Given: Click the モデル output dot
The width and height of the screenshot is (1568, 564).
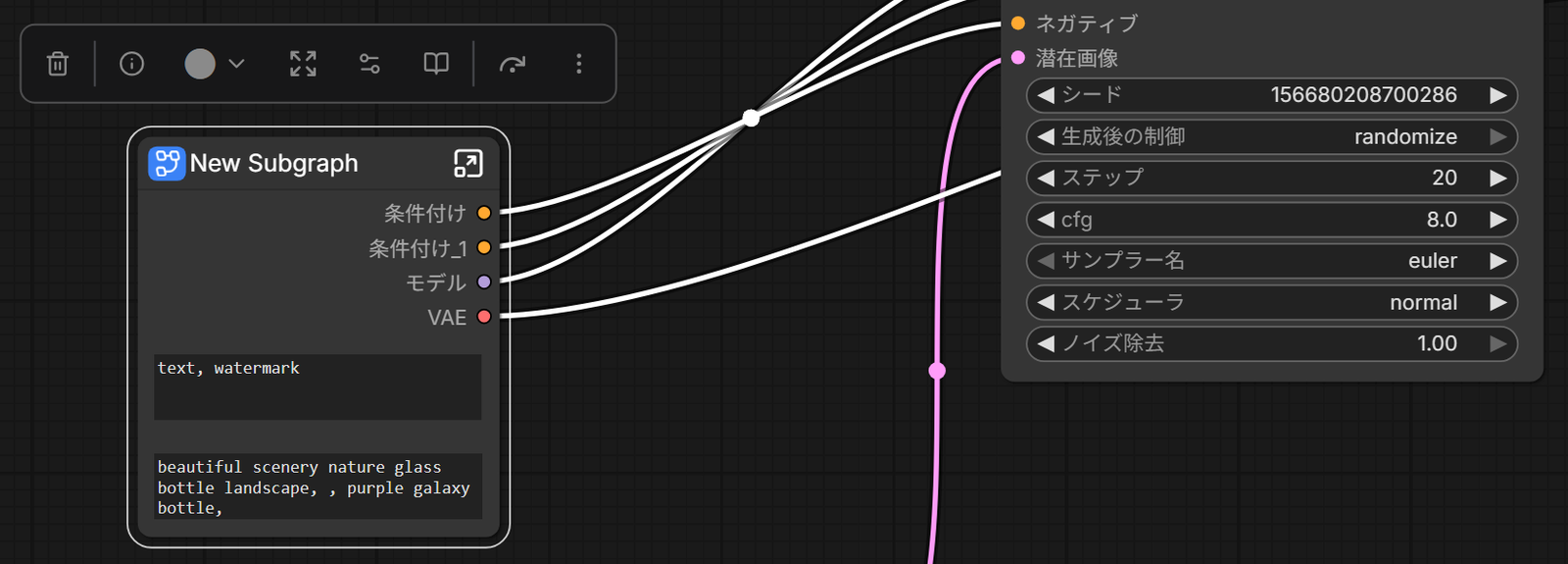Looking at the screenshot, I should 484,282.
